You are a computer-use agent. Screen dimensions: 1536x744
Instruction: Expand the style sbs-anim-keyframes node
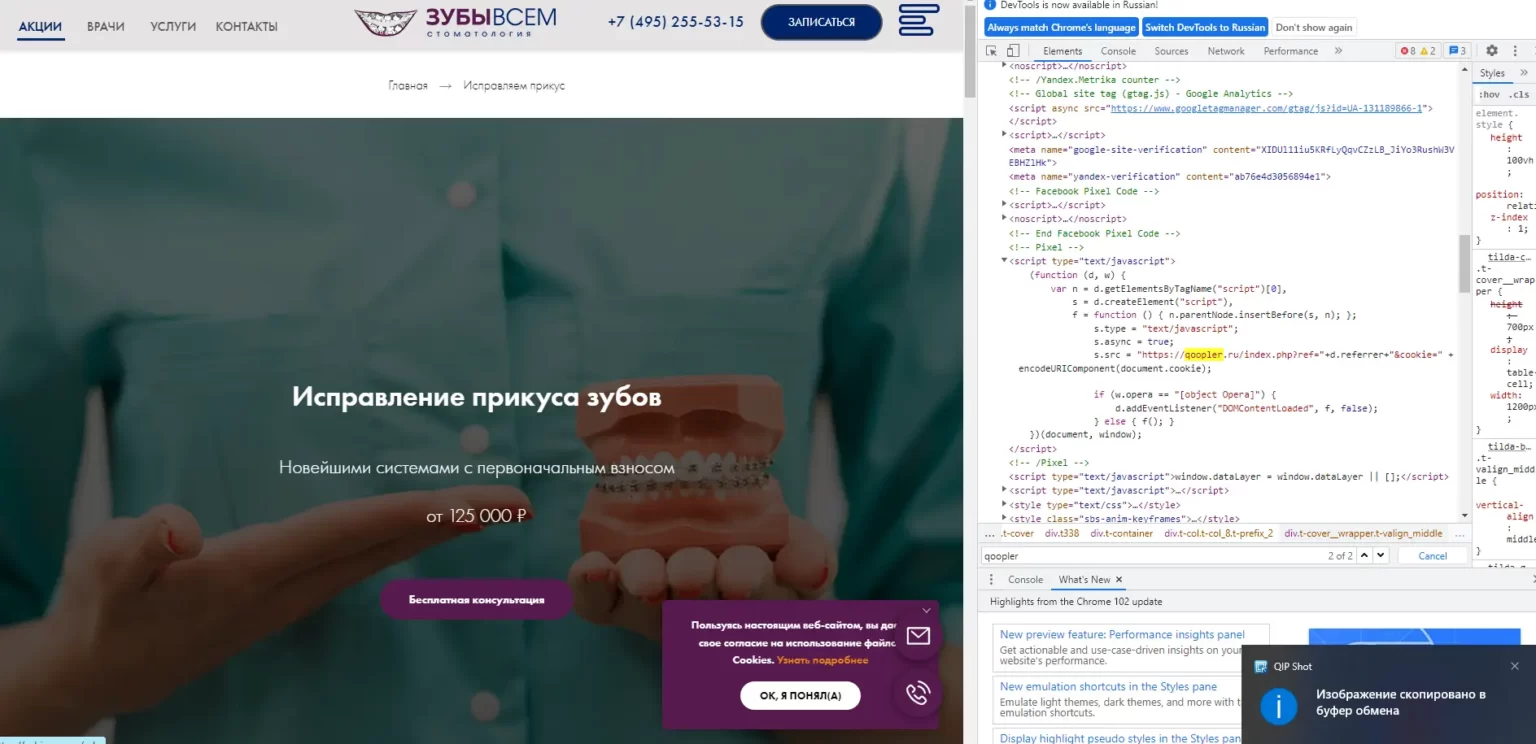(x=1005, y=519)
